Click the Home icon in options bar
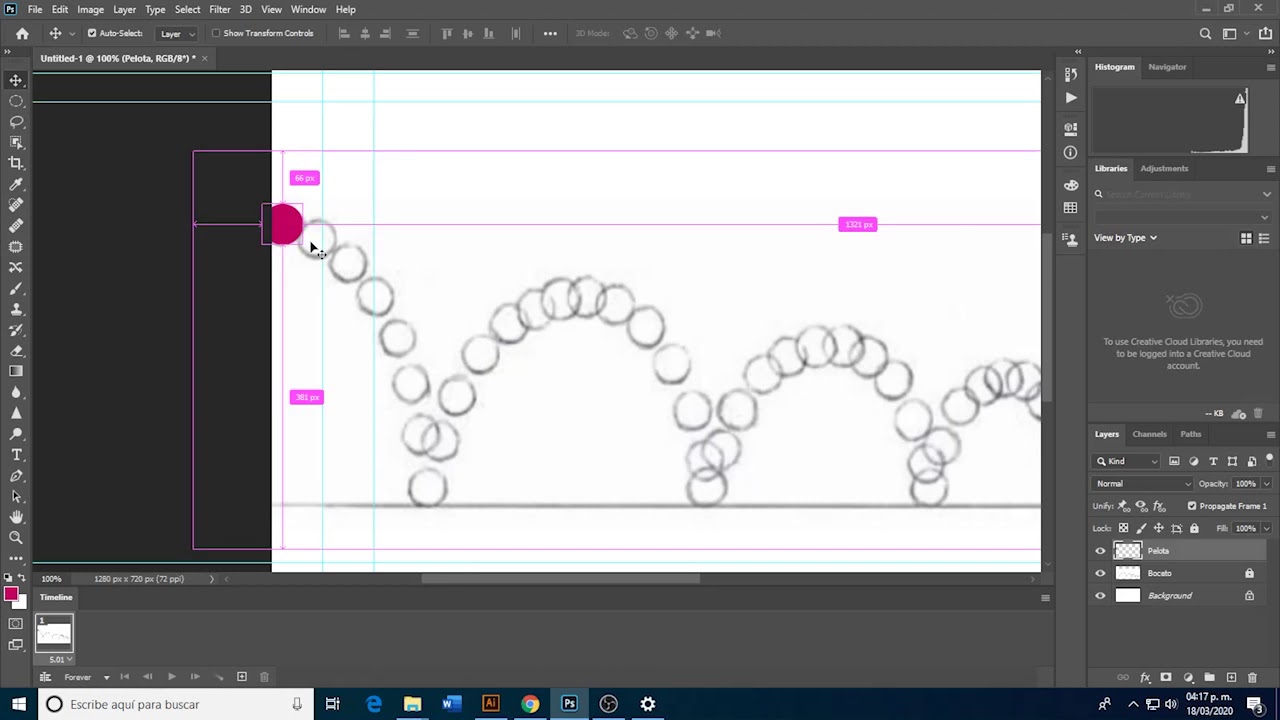This screenshot has height=720, width=1280. tap(22, 33)
